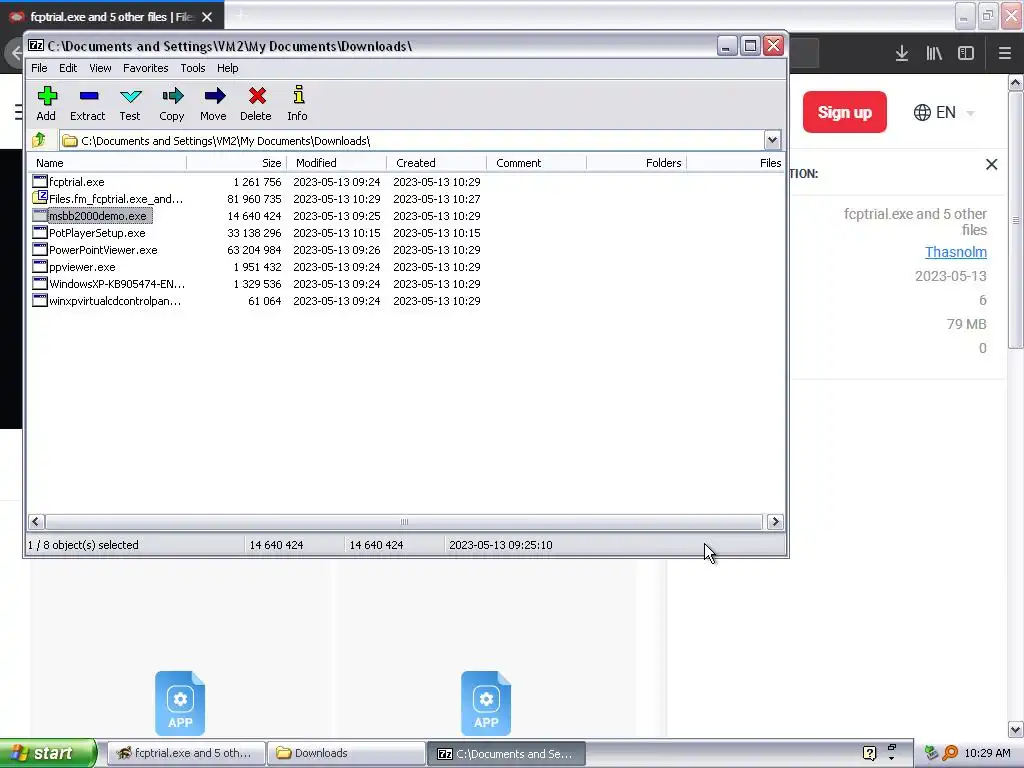Screen dimensions: 1024x768
Task: Close the file information panel on the webpage
Action: (x=991, y=165)
